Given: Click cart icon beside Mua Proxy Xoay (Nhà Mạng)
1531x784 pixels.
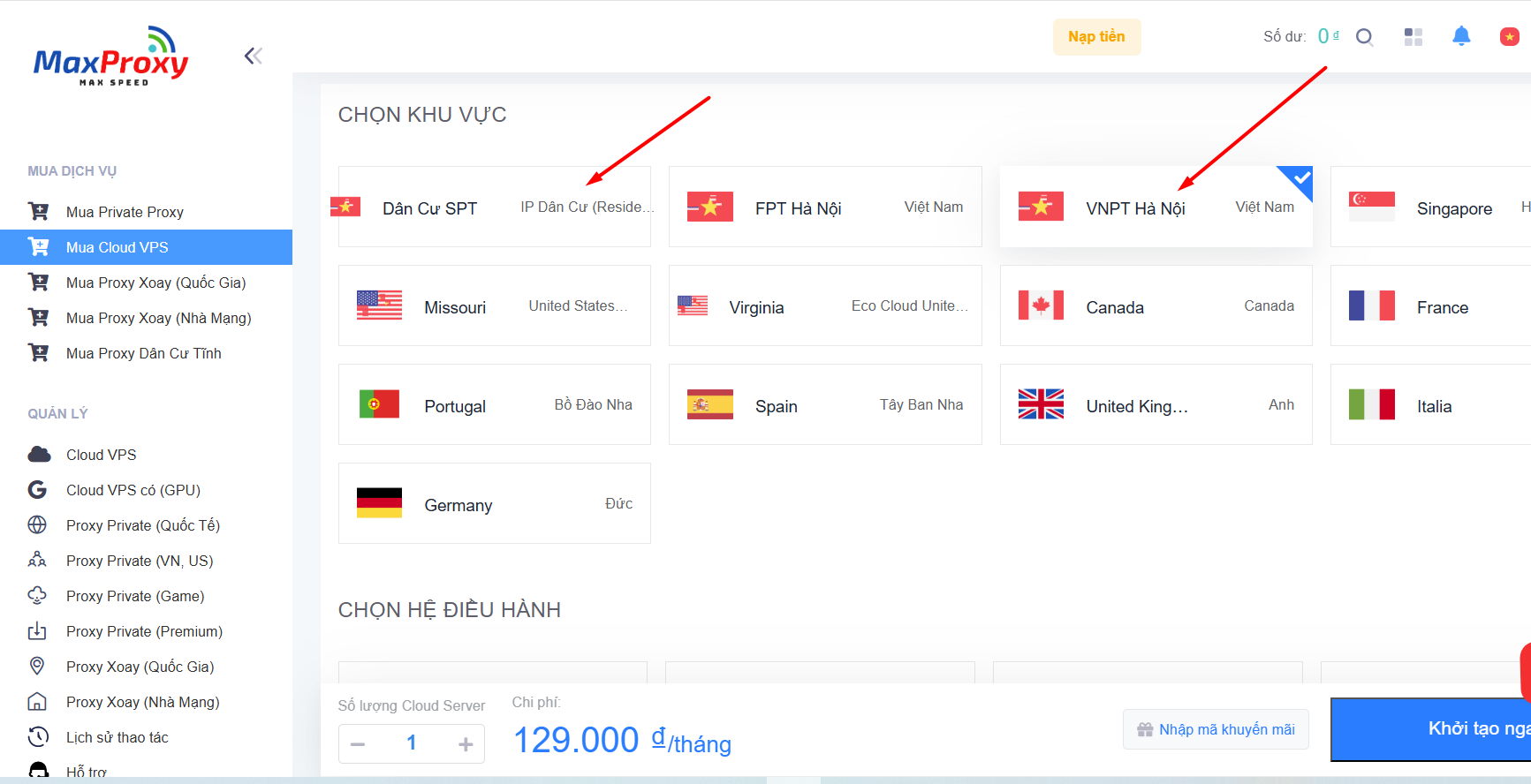Looking at the screenshot, I should tap(38, 318).
